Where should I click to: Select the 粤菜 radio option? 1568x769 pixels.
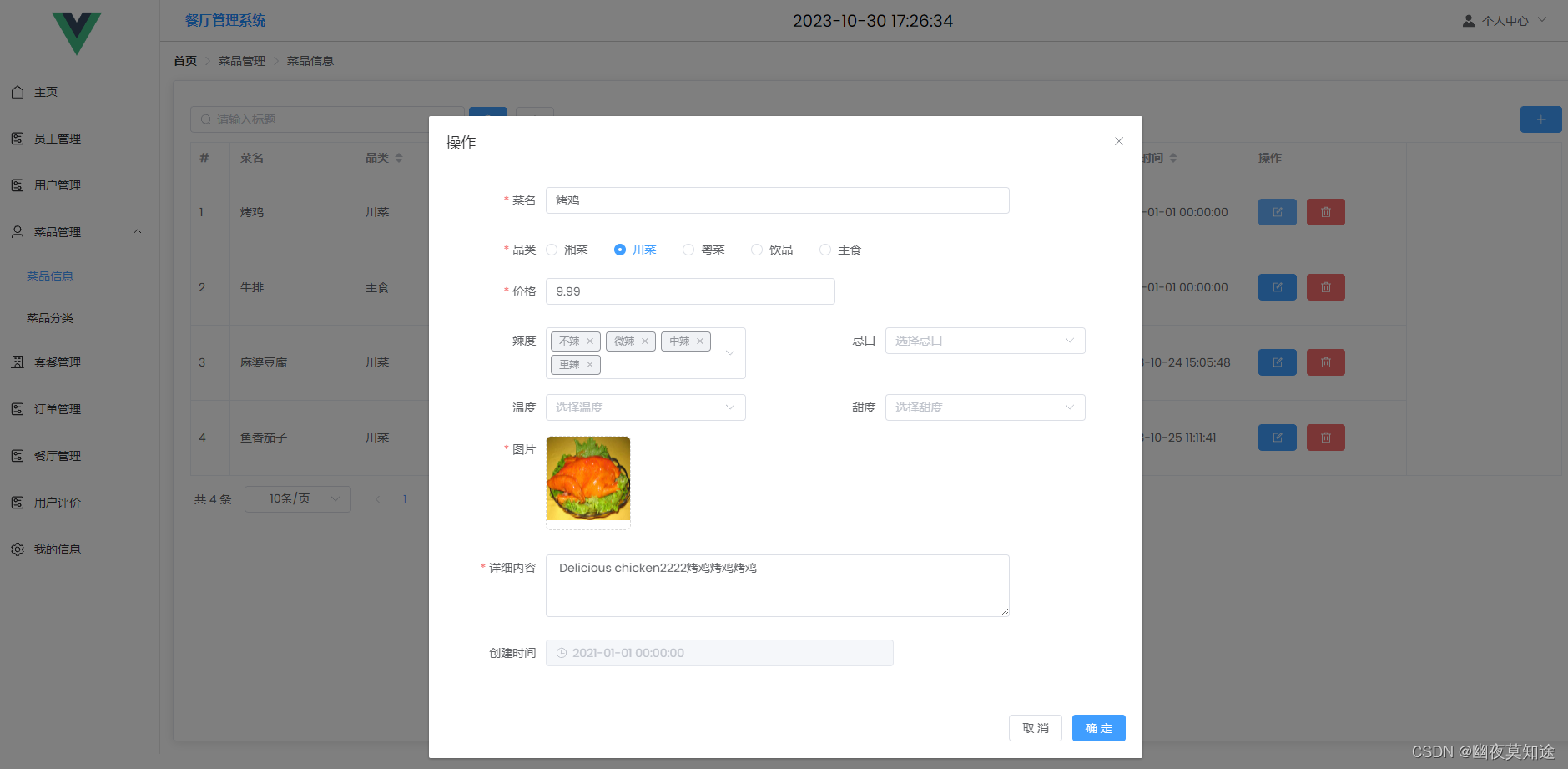click(x=703, y=250)
